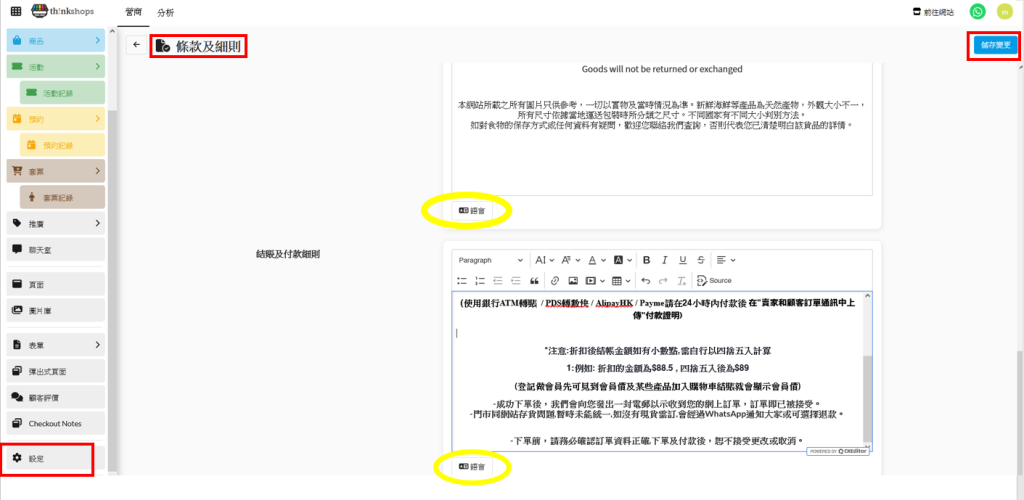Click inside the checkout terms text area
Image resolution: width=1024 pixels, height=500 pixels.
pos(660,380)
